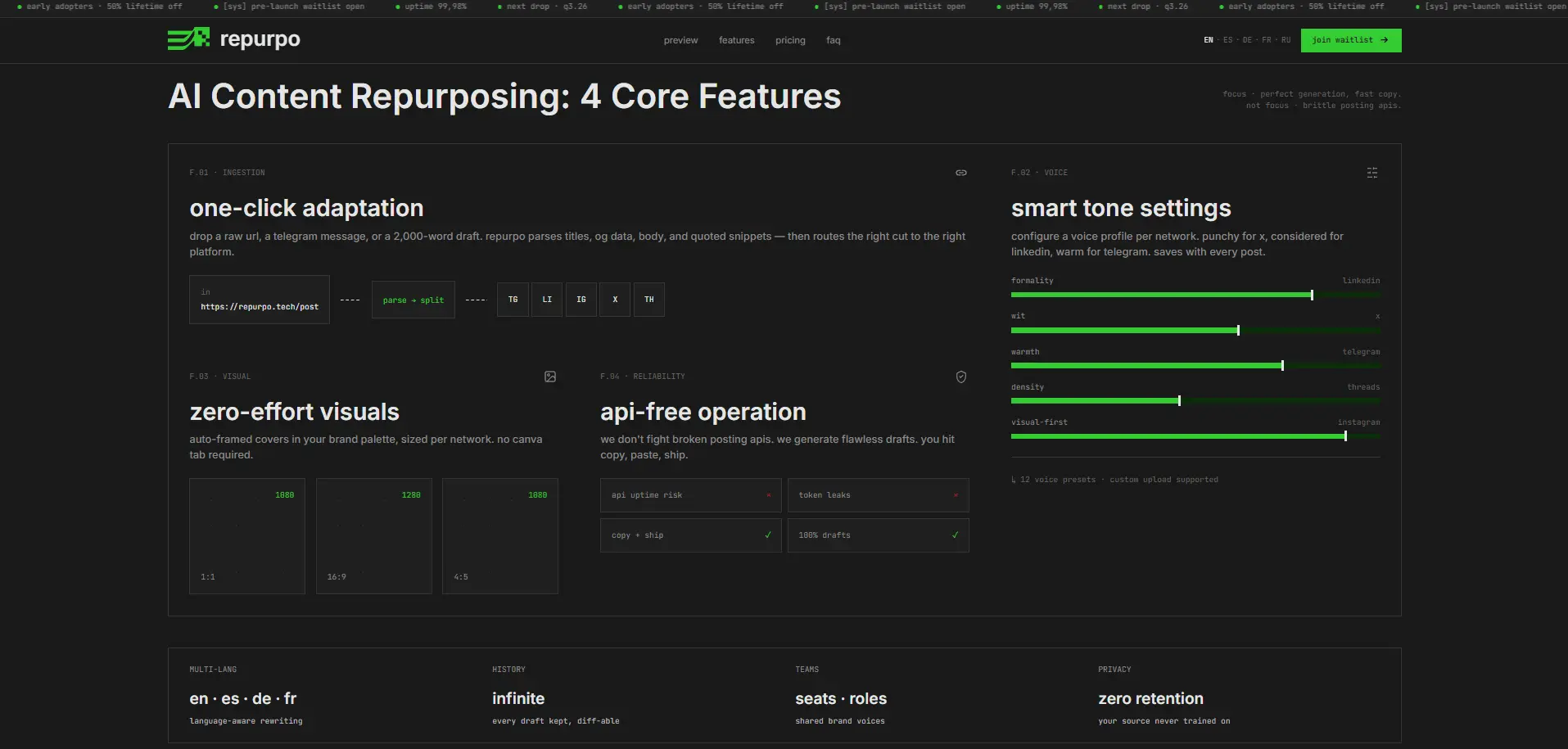Viewport: 1568px width, 749px height.
Task: Click the image icon beside F.03 Visual
Action: tap(550, 377)
